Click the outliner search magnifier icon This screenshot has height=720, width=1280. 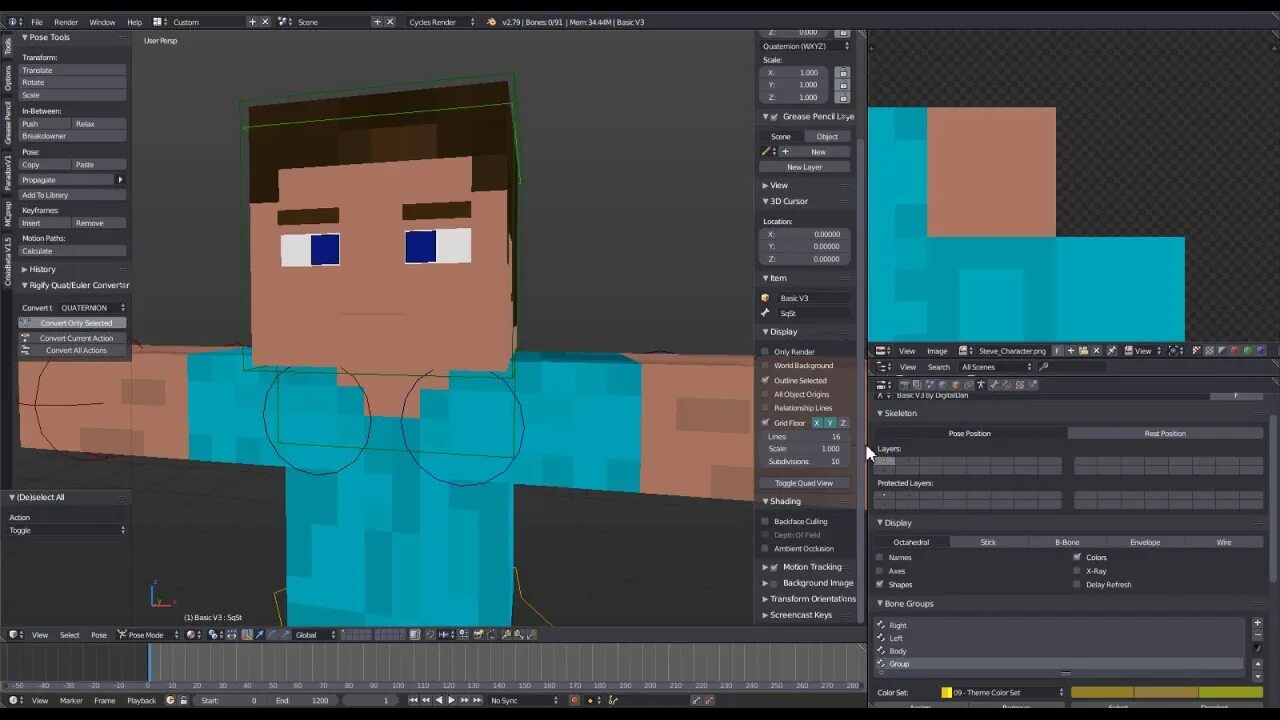[1044, 367]
